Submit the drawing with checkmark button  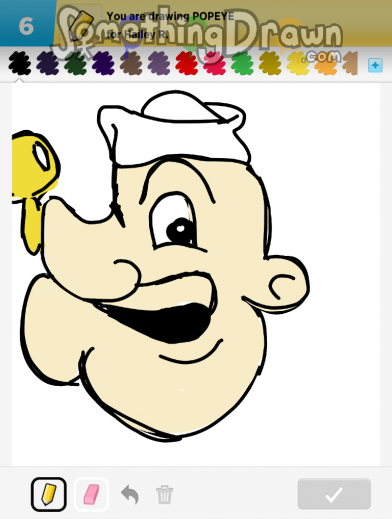click(x=334, y=494)
